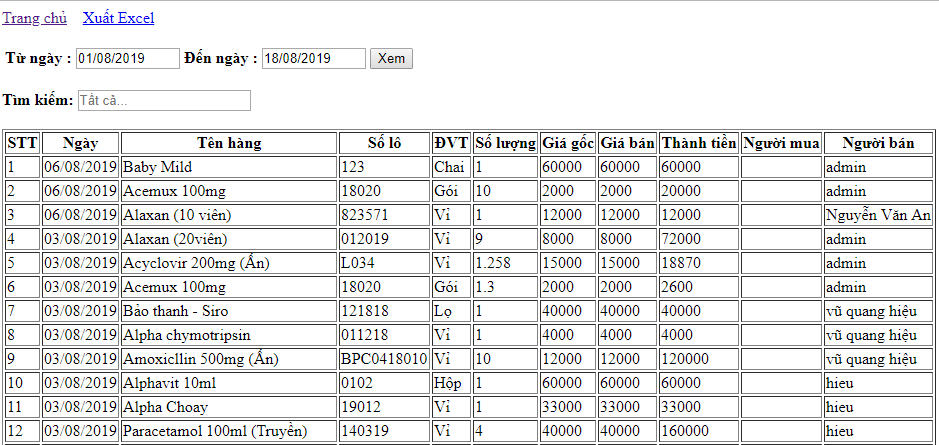The image size is (939, 445).
Task: Click the Số lô column header
Action: pyautogui.click(x=384, y=143)
